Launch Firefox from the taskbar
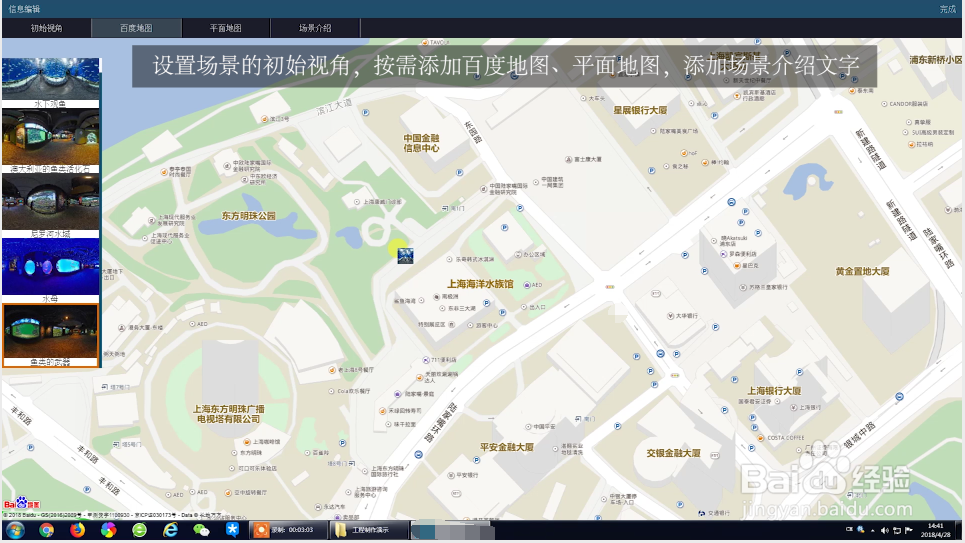Viewport: 965px width, 543px height. (x=78, y=530)
